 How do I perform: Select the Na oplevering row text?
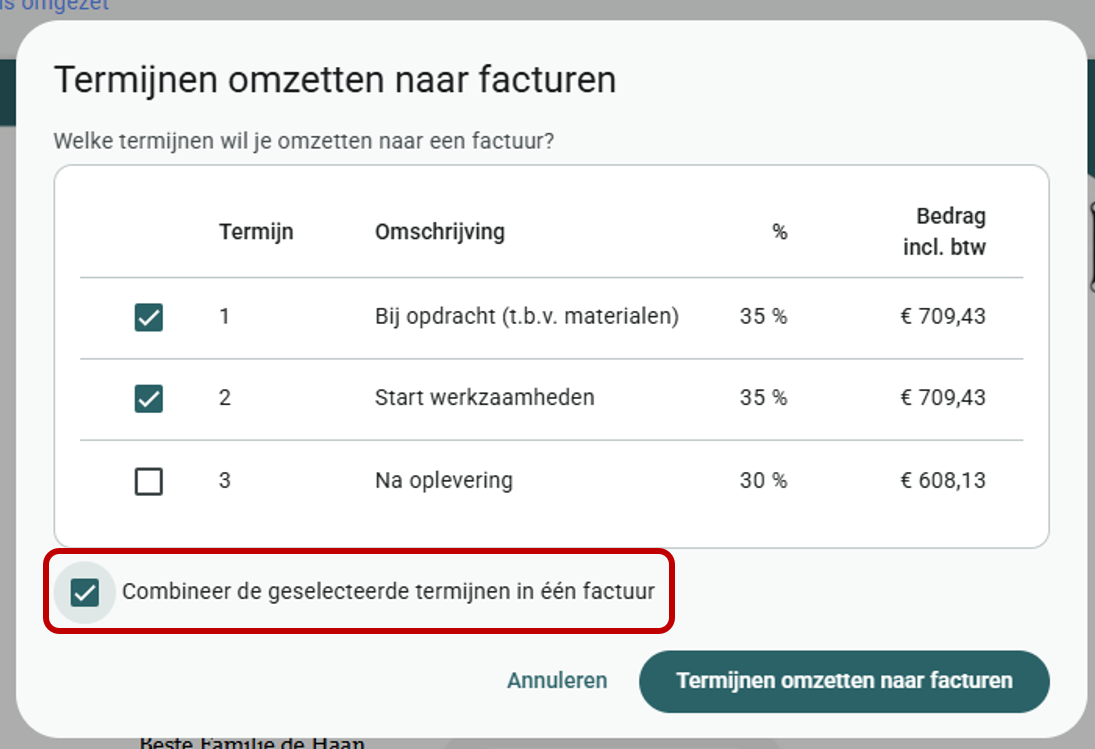coord(443,480)
